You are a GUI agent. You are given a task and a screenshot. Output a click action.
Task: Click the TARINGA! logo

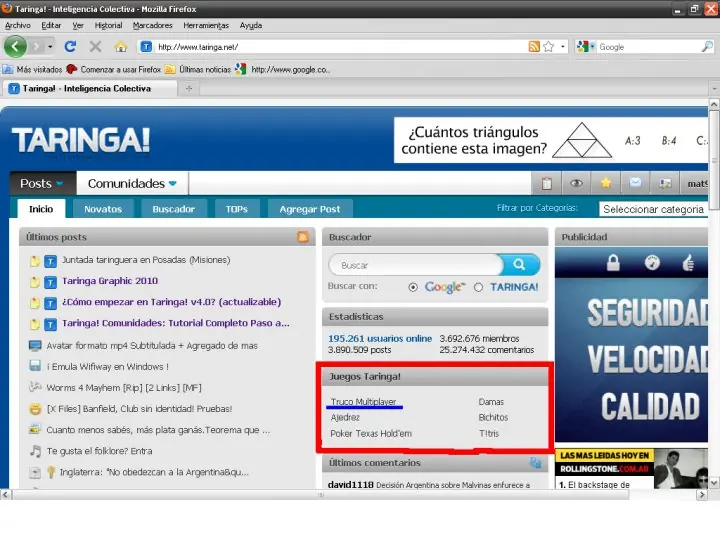[81, 140]
